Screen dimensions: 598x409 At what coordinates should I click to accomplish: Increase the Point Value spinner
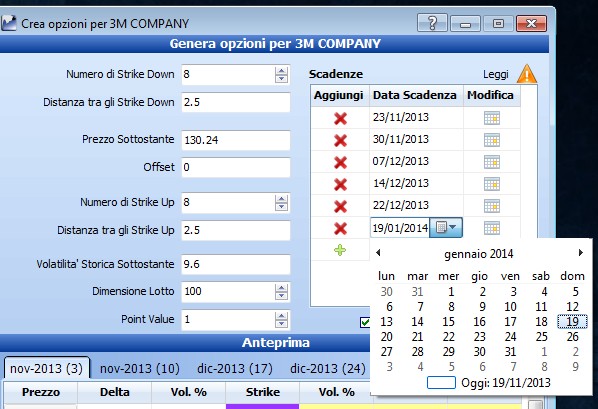[x=281, y=316]
